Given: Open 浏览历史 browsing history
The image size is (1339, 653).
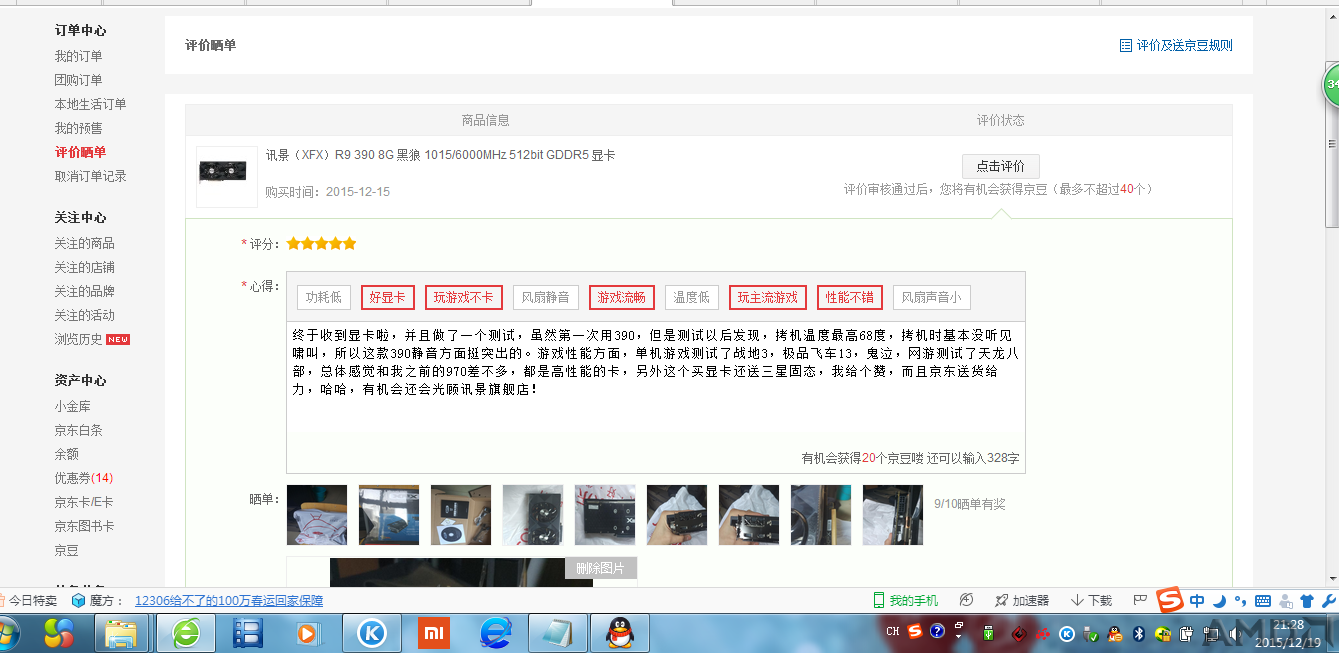Looking at the screenshot, I should (78, 339).
